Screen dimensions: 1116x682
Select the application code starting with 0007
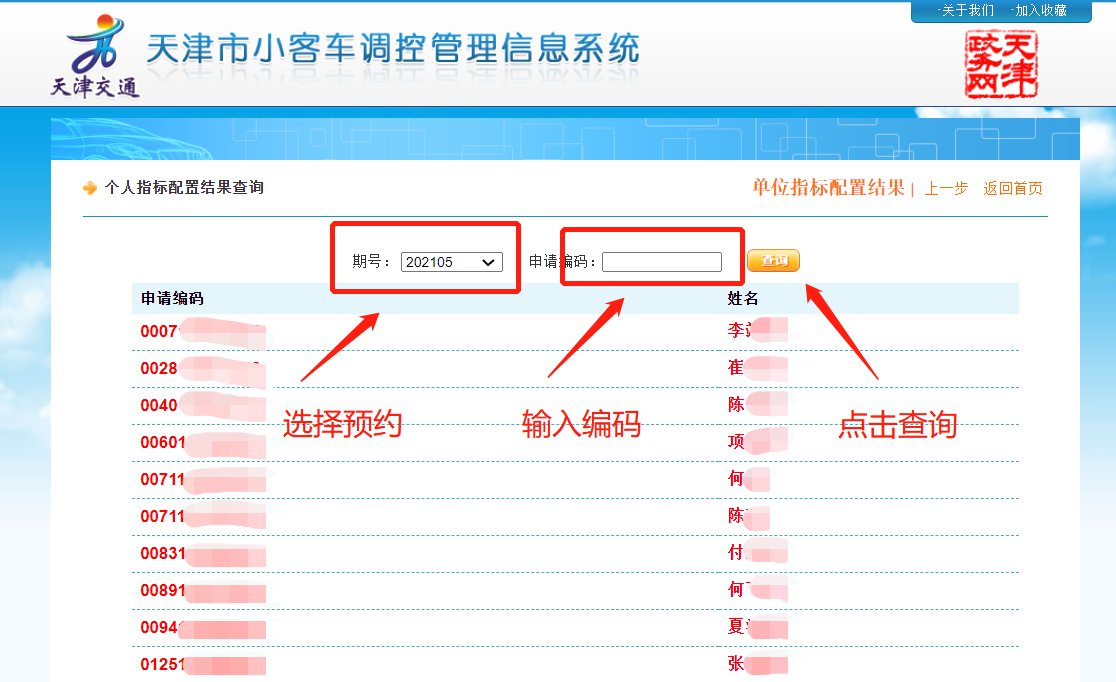point(203,331)
